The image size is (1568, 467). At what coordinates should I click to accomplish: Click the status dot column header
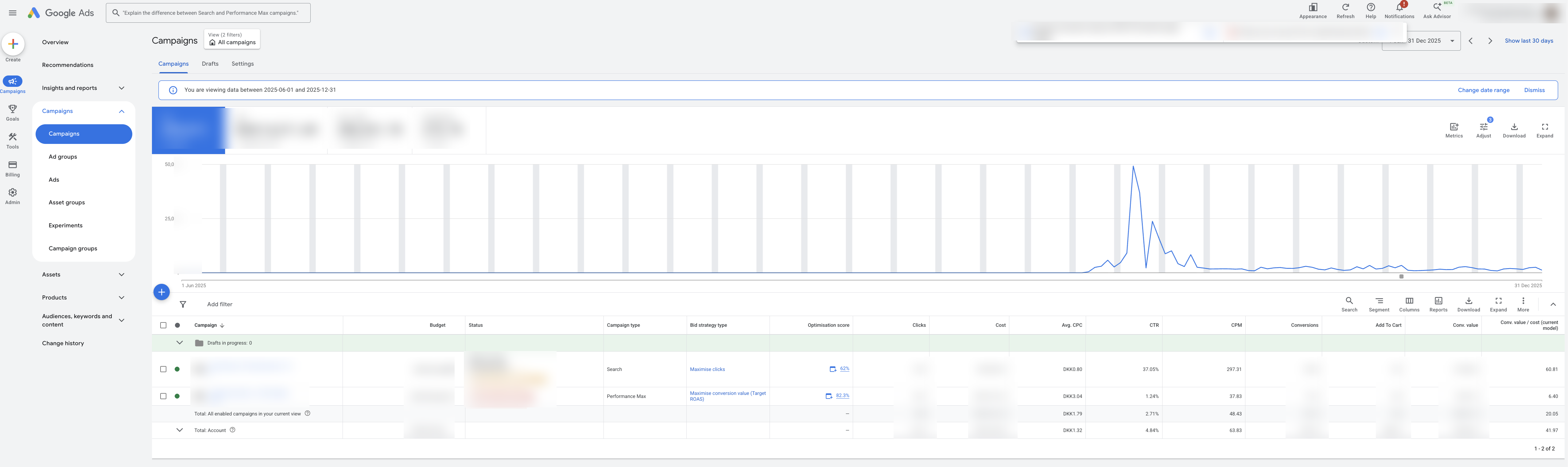[x=177, y=325]
